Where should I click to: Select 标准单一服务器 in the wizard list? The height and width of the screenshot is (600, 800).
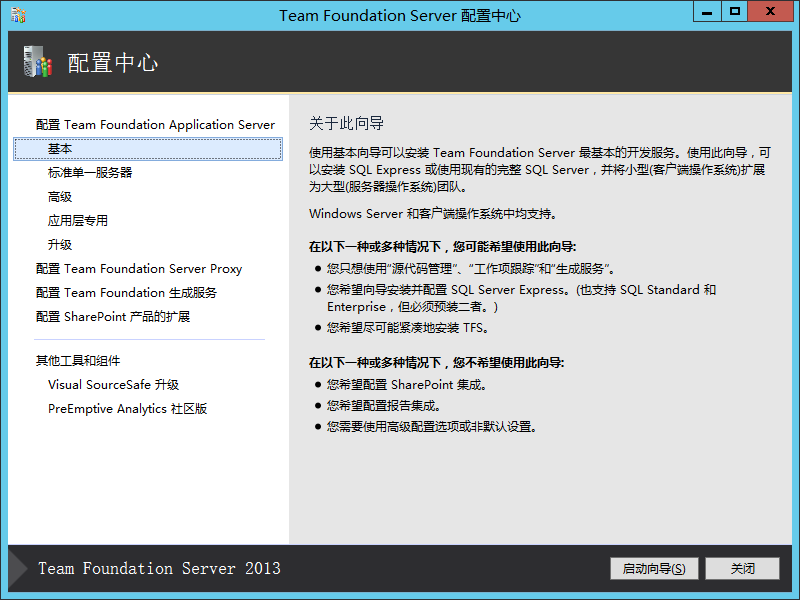coord(90,173)
